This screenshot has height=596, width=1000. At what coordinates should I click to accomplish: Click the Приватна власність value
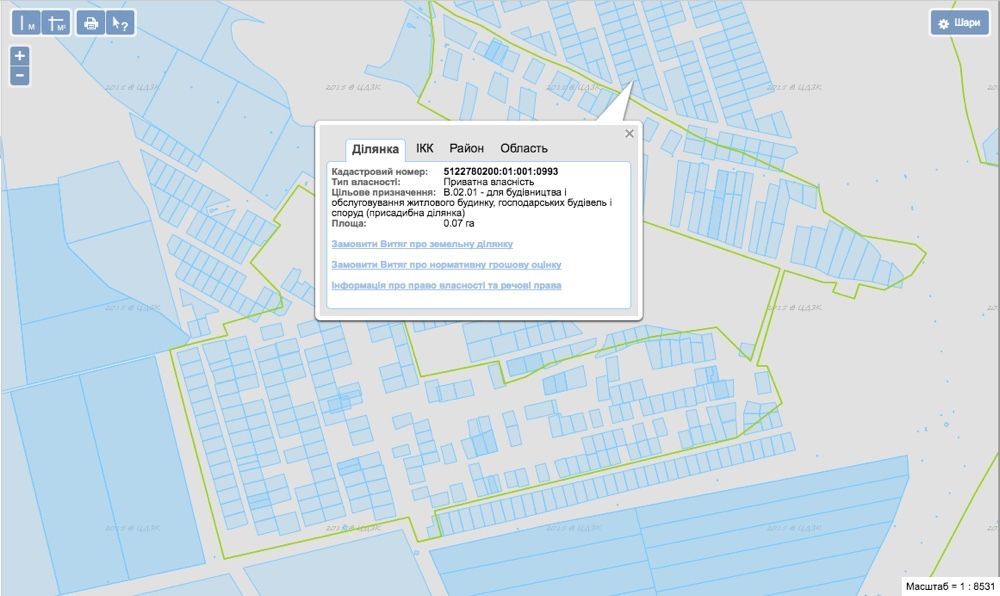(489, 182)
